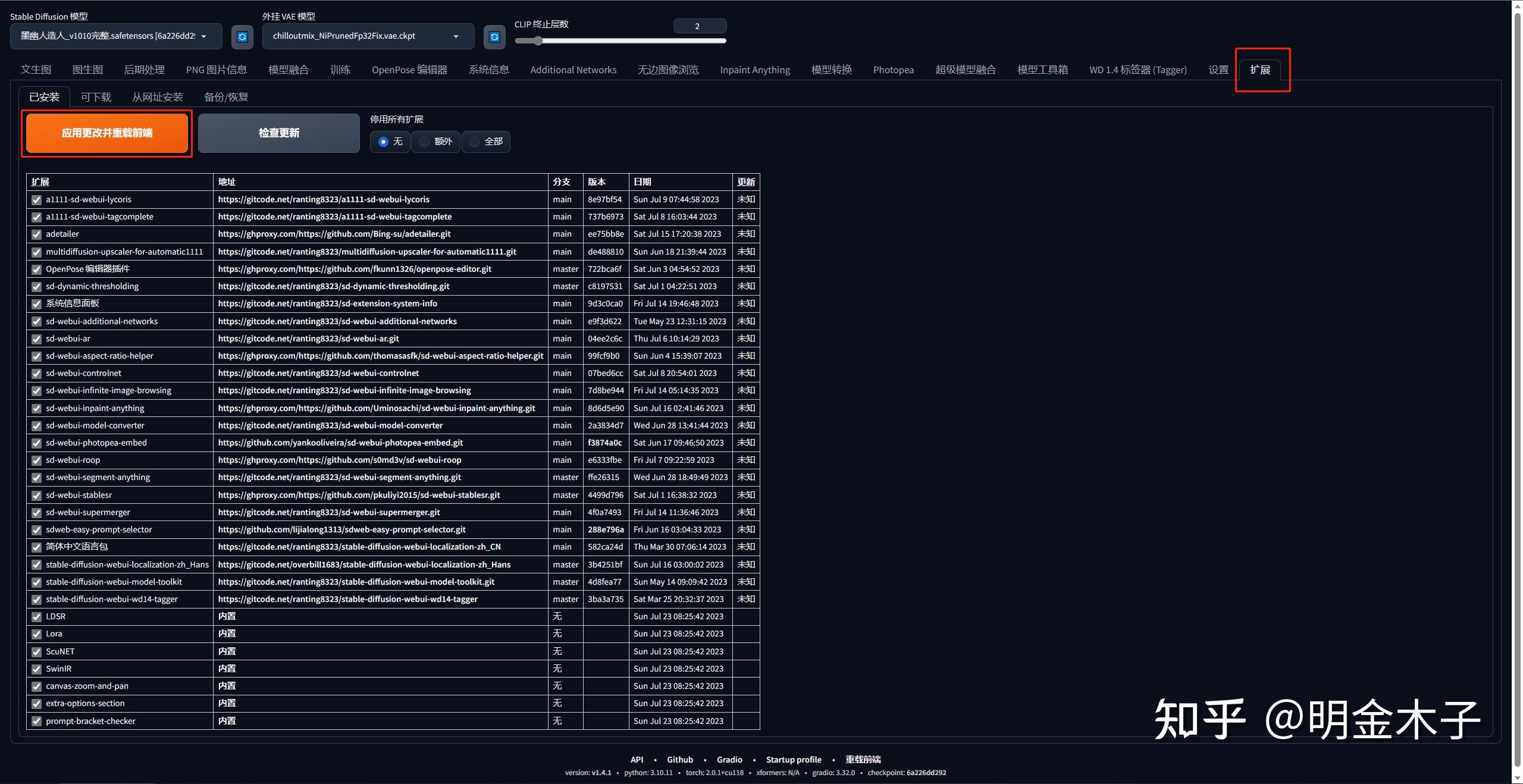Open 从网址安装 sub-tab
The width and height of the screenshot is (1523, 784).
[x=157, y=97]
